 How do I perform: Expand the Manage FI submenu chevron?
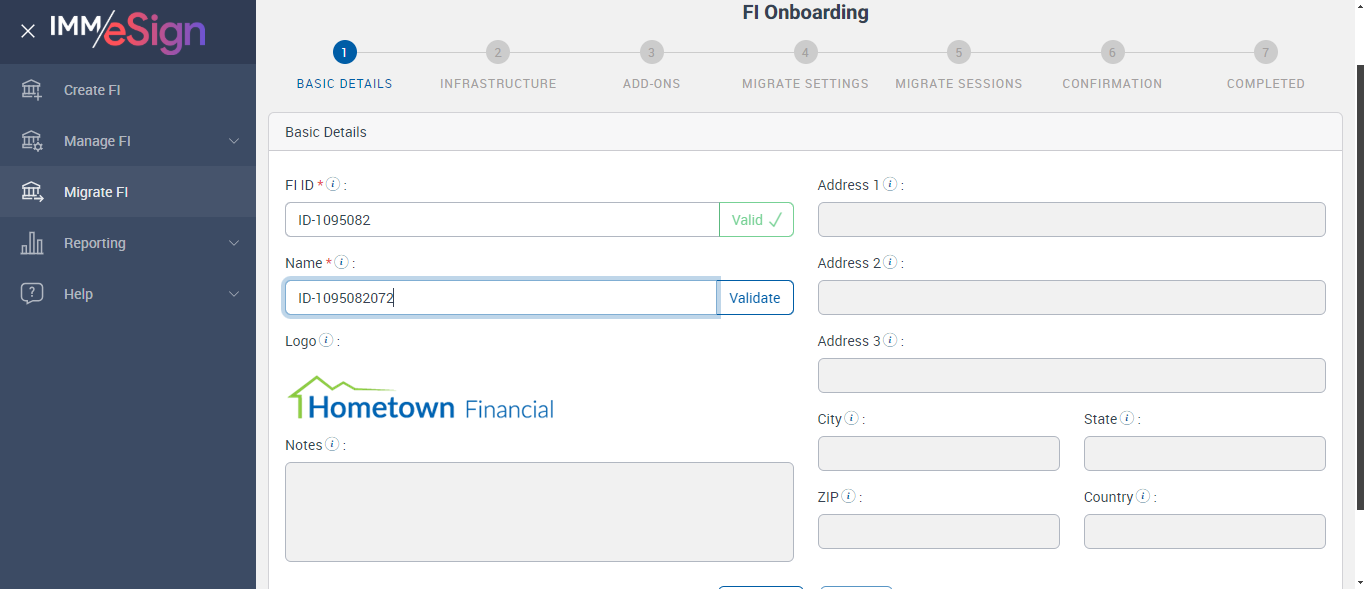234,141
